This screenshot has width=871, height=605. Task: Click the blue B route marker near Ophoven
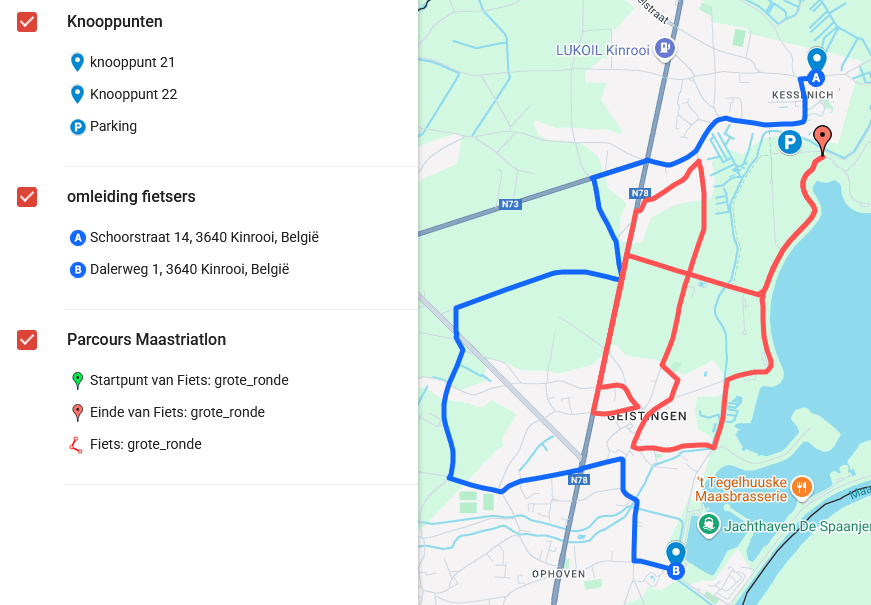[675, 571]
